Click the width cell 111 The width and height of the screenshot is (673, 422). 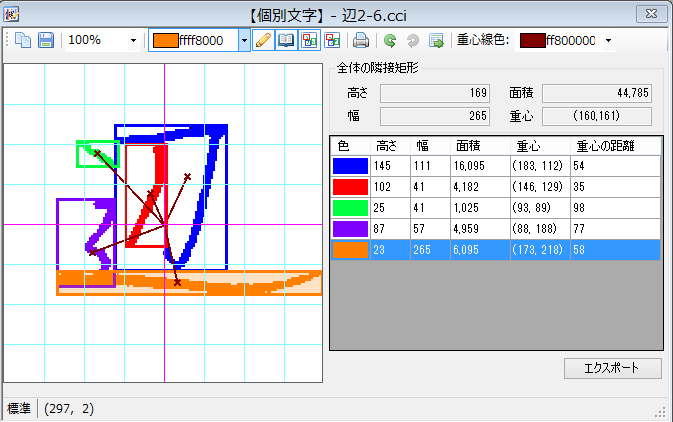430,166
